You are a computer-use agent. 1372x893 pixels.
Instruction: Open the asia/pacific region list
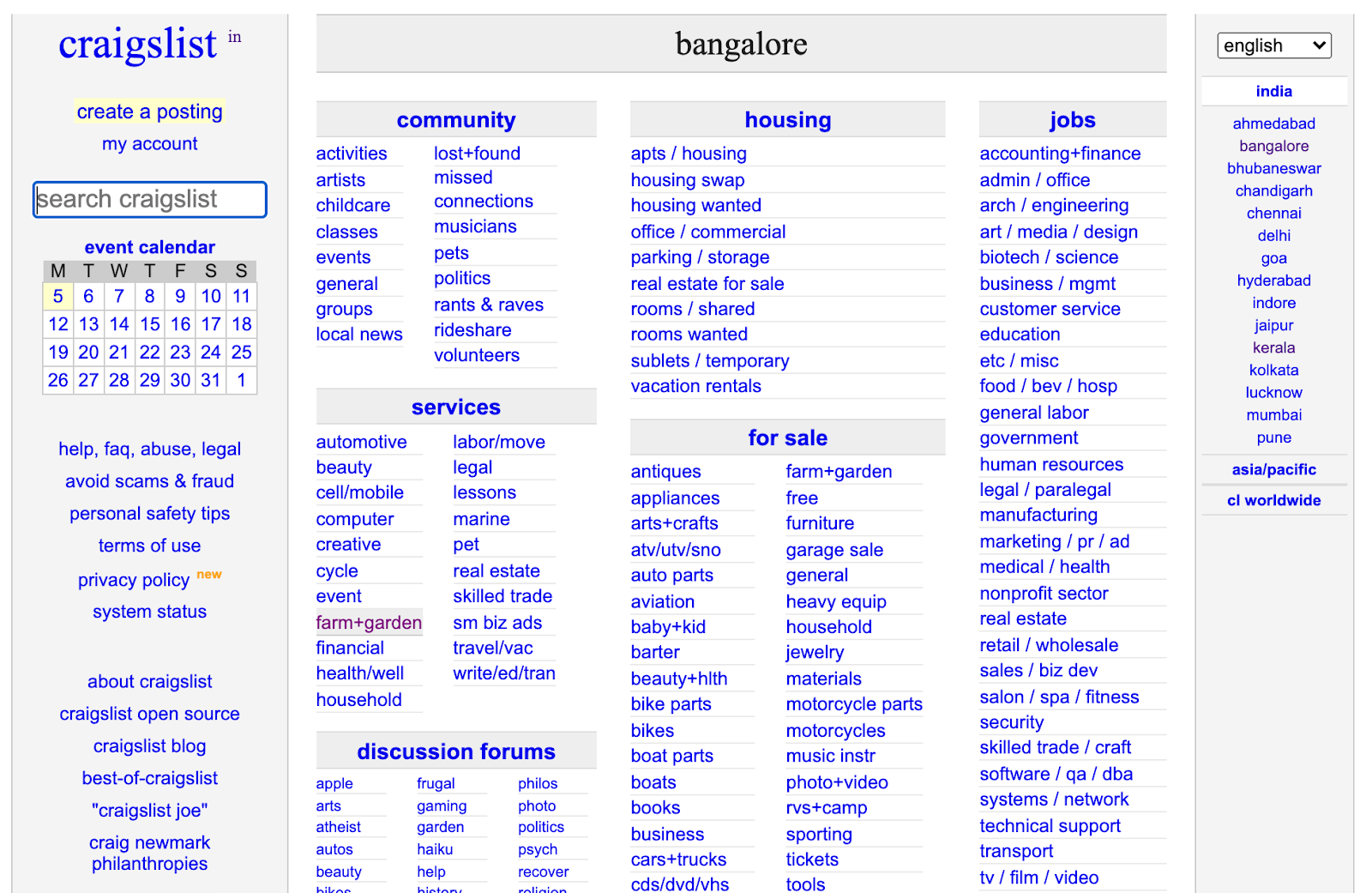[1273, 469]
